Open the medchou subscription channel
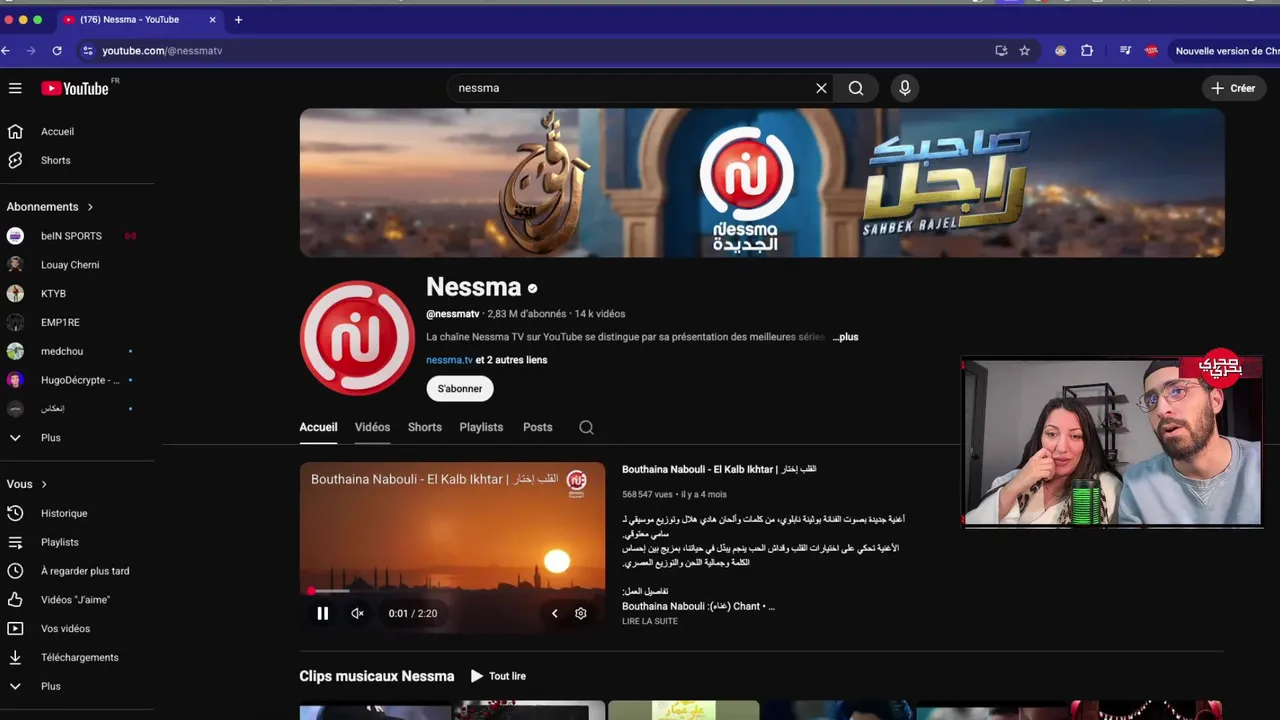Screen dimensions: 1280x720 point(62,351)
